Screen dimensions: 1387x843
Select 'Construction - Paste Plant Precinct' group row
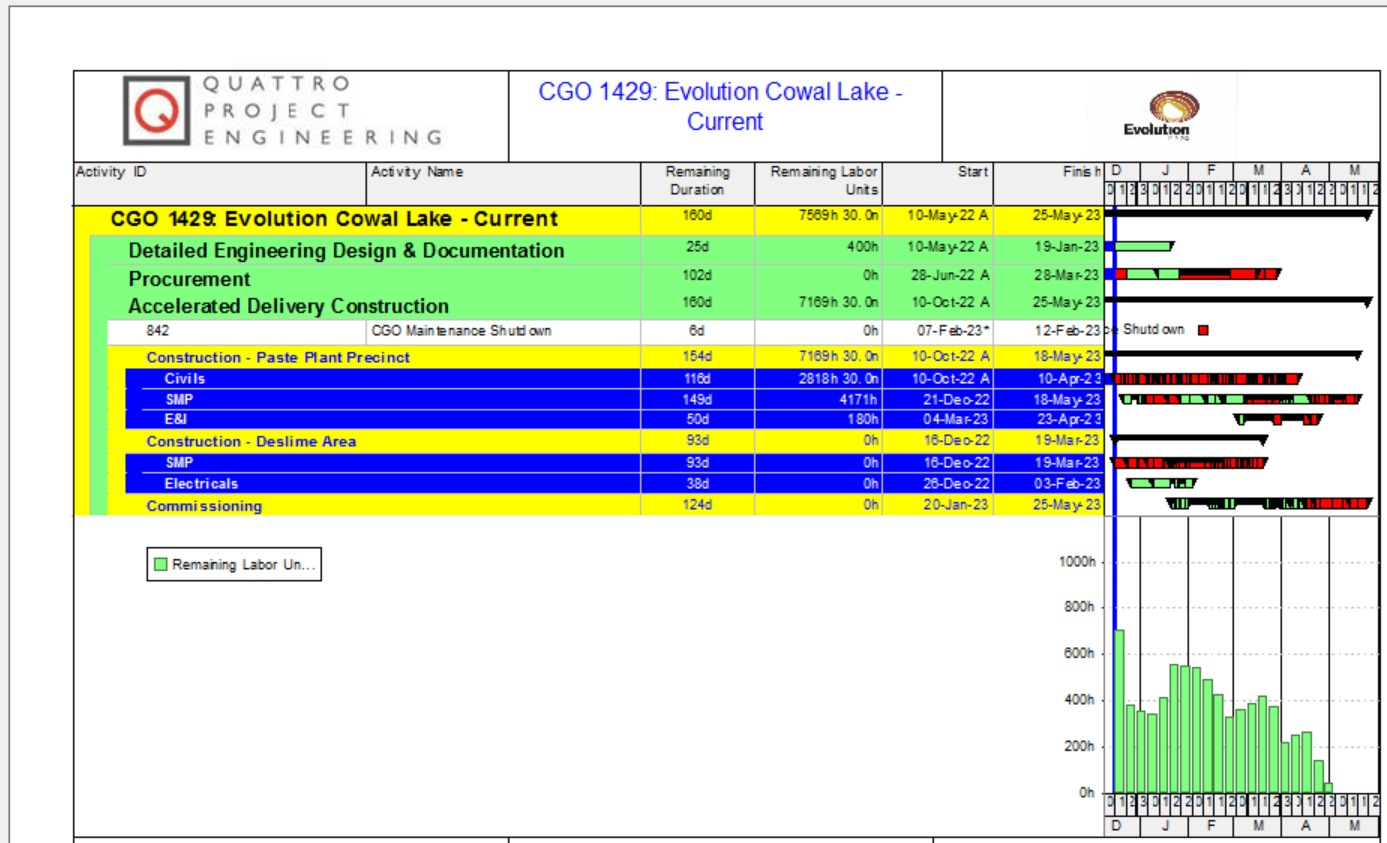pyautogui.click(x=605, y=357)
